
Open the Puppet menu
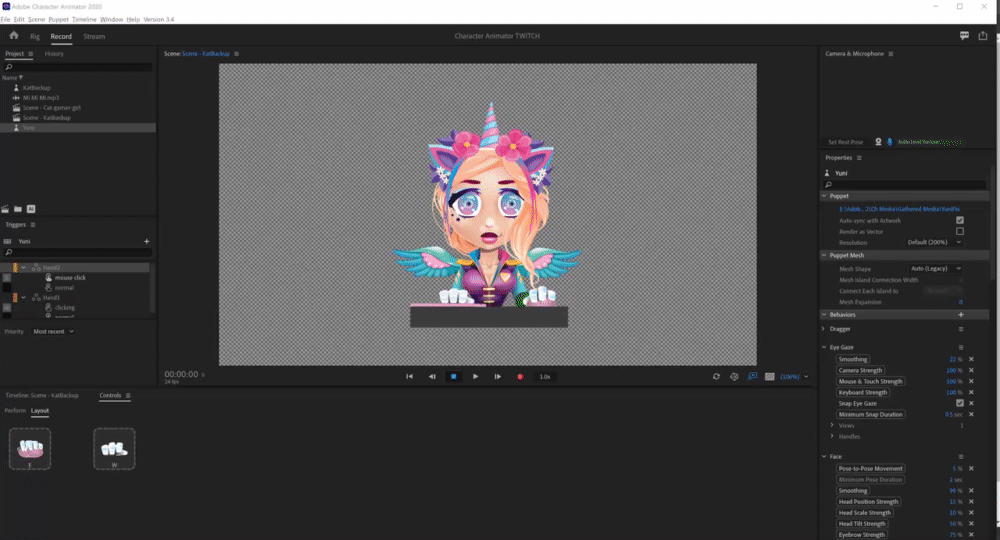click(58, 19)
